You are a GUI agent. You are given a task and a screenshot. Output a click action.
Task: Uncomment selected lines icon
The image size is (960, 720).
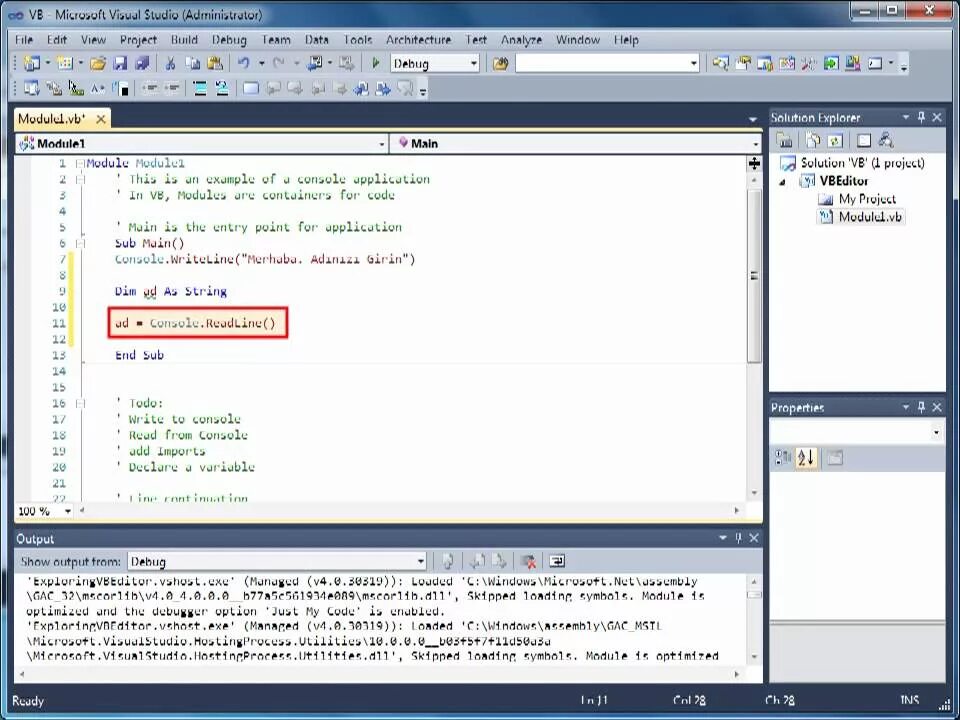click(x=222, y=89)
